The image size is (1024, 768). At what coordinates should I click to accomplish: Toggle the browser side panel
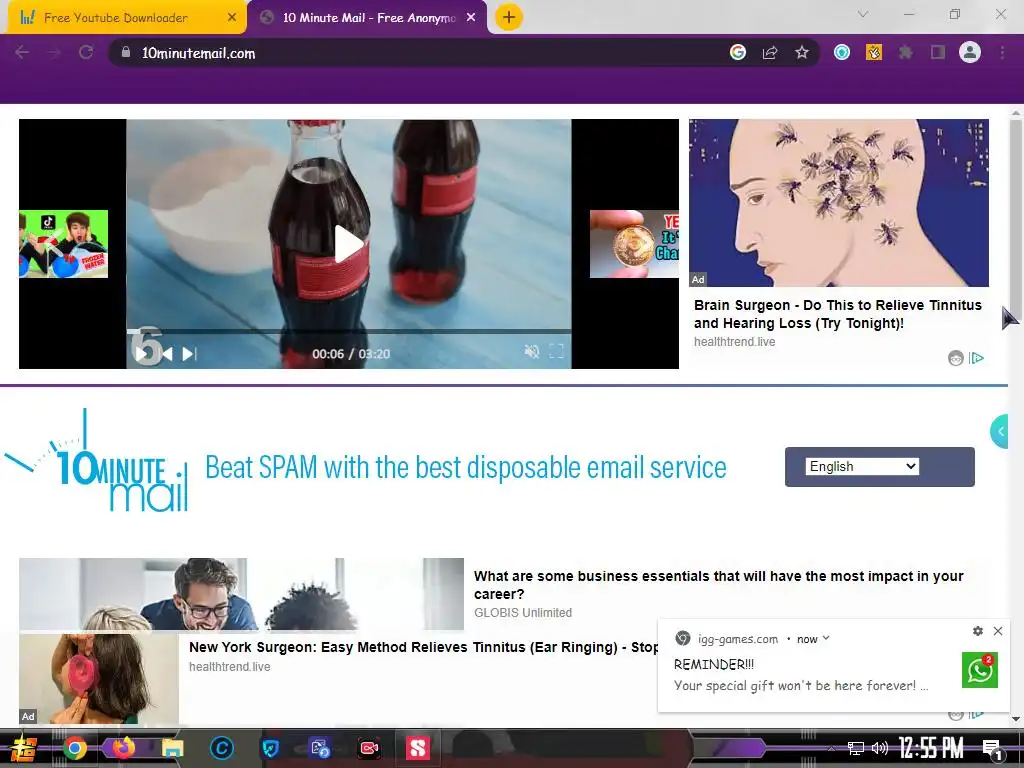[938, 53]
